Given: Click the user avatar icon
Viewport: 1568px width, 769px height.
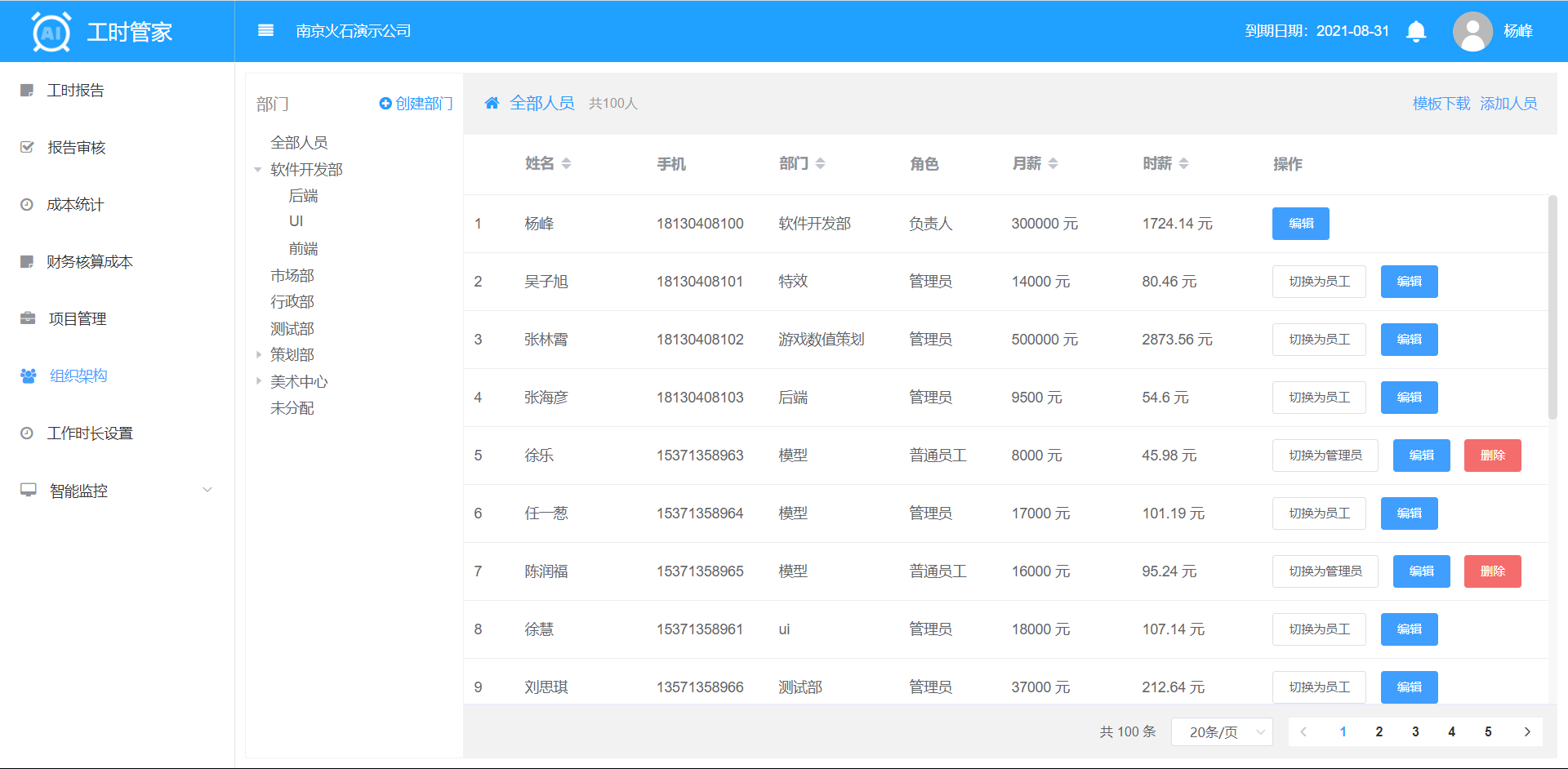Looking at the screenshot, I should [1472, 32].
